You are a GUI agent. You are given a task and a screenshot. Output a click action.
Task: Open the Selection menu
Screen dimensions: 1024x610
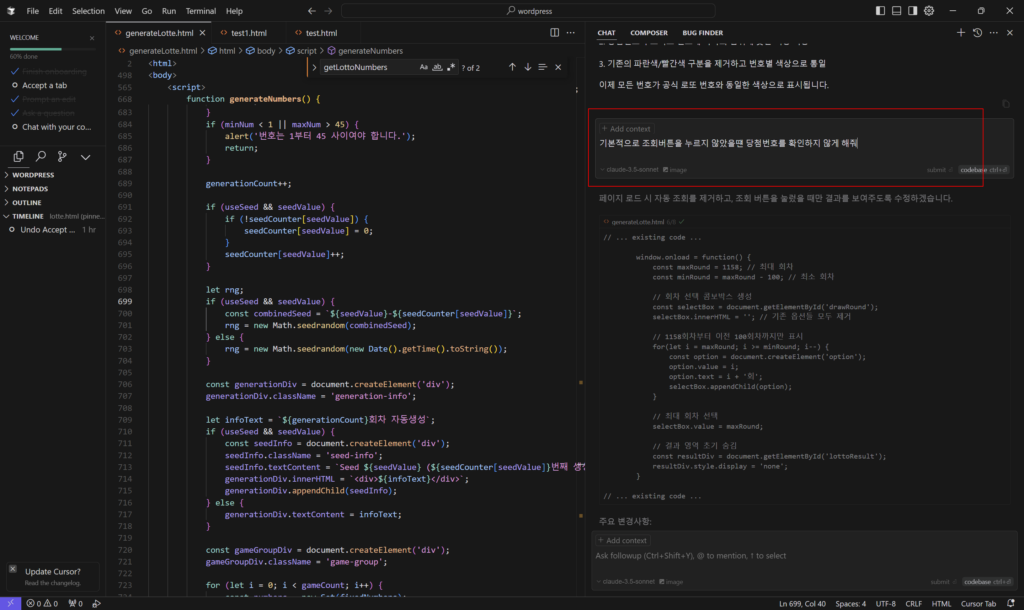point(88,11)
